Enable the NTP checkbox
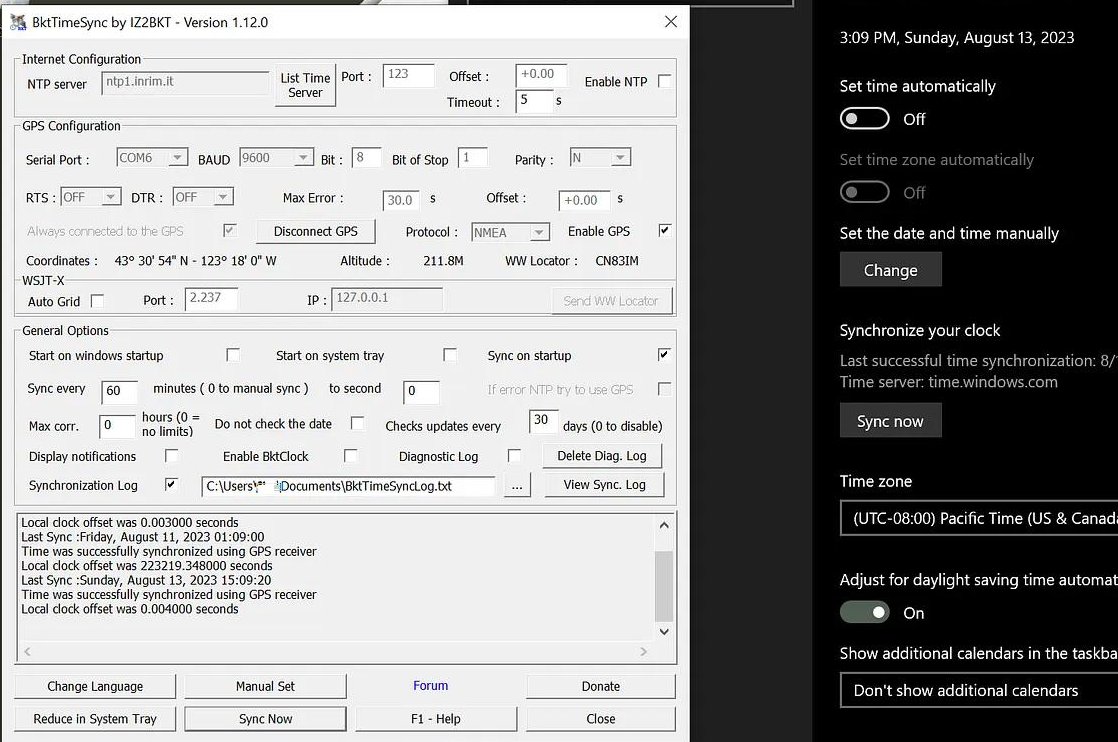 (665, 81)
